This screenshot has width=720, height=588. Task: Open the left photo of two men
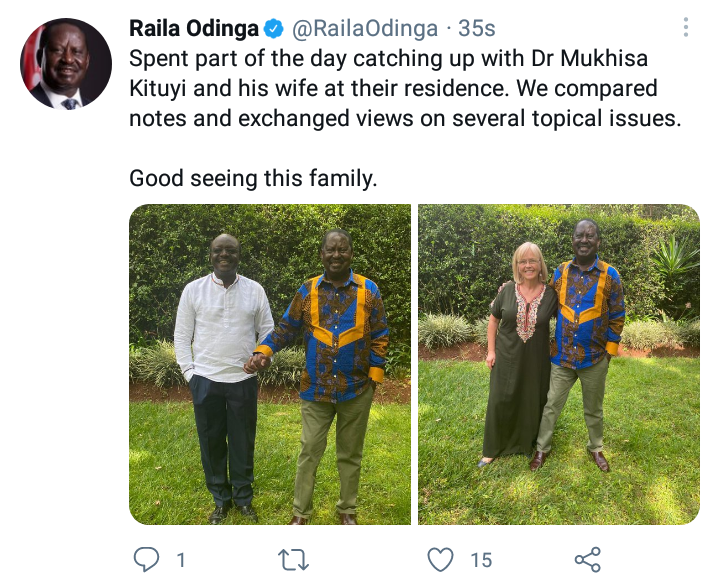point(270,364)
